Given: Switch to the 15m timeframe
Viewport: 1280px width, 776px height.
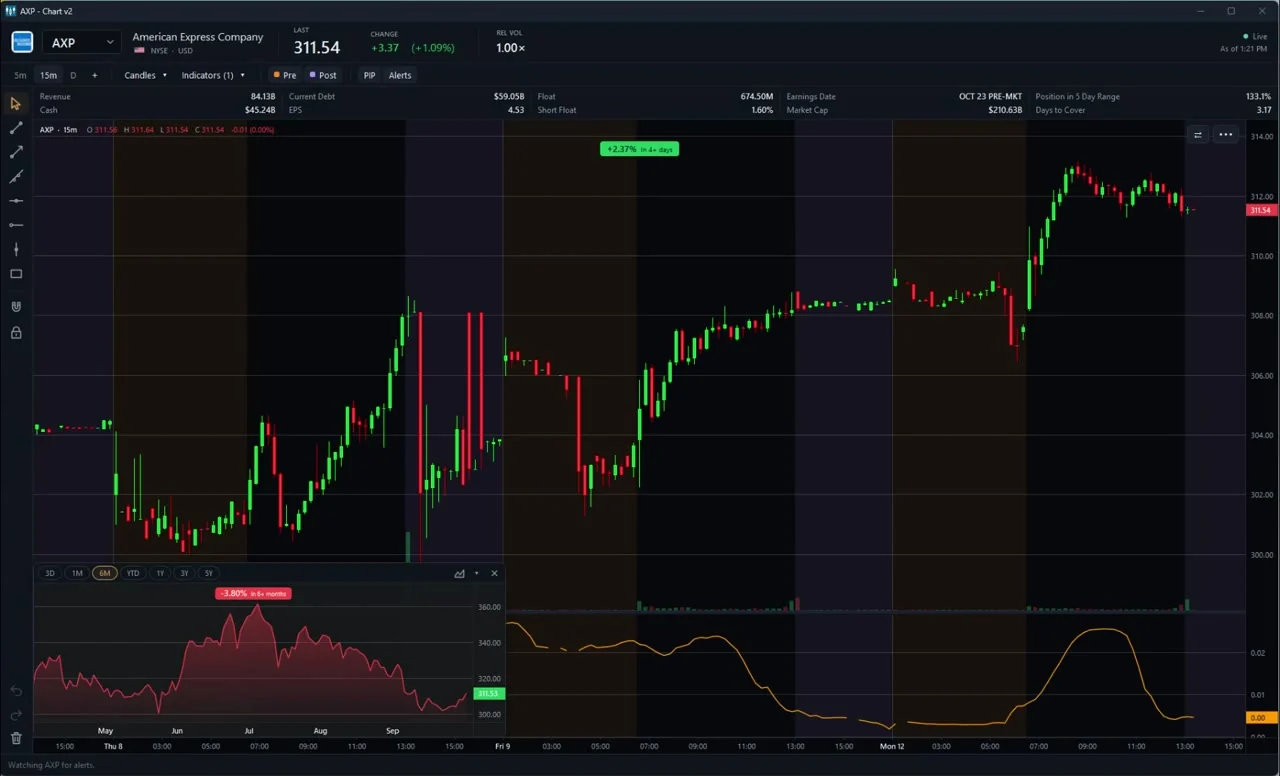Looking at the screenshot, I should click(48, 75).
